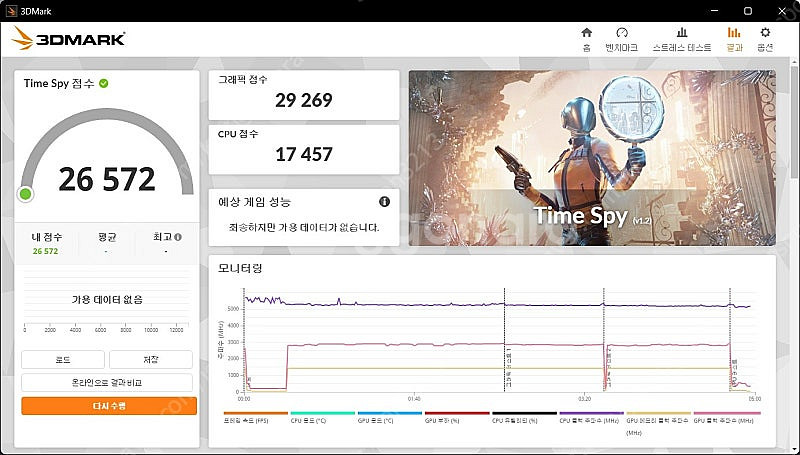This screenshot has width=800, height=455.
Task: Click the Save (저장) button
Action: pos(151,360)
